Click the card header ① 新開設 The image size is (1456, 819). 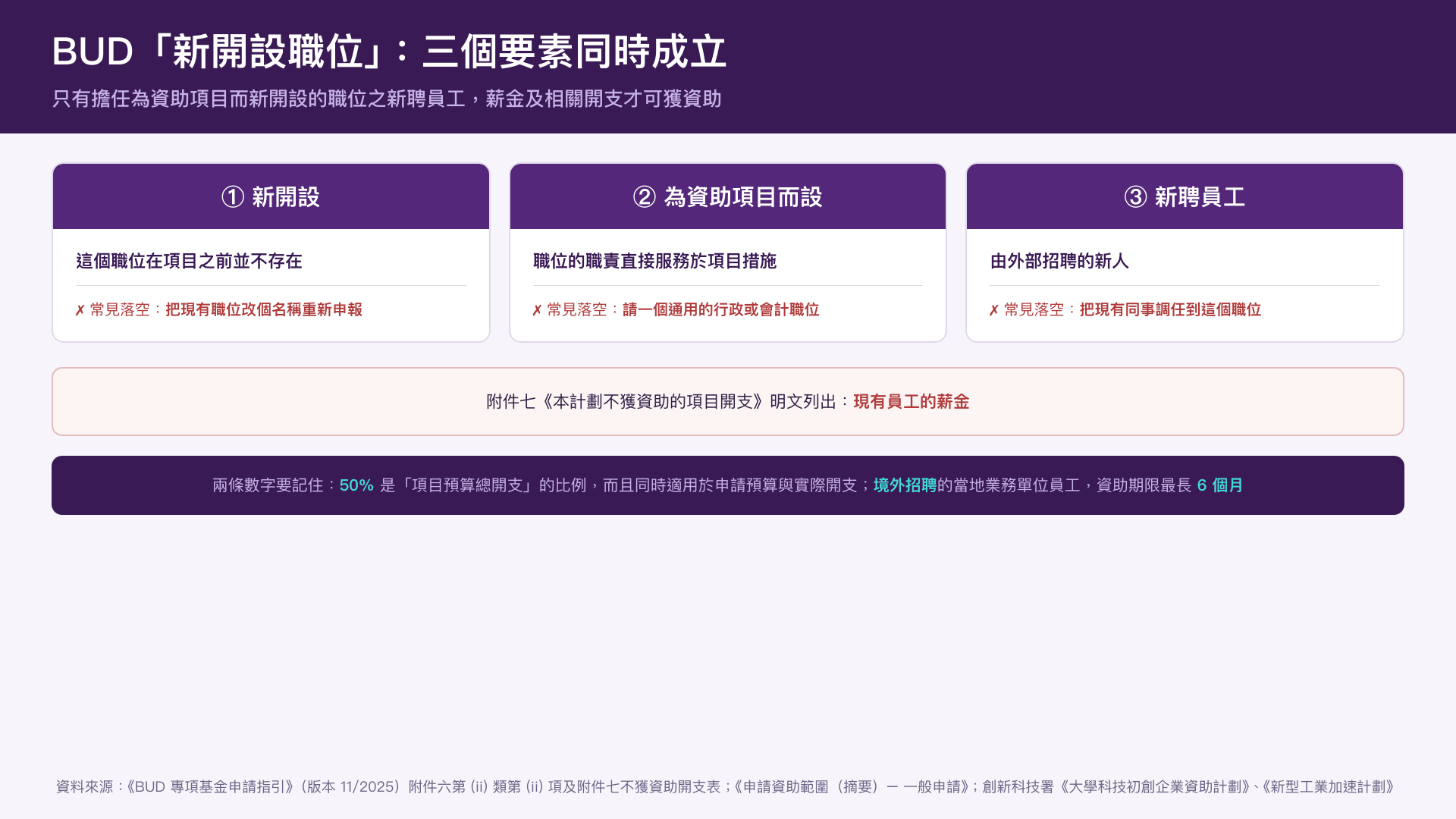[x=271, y=196]
